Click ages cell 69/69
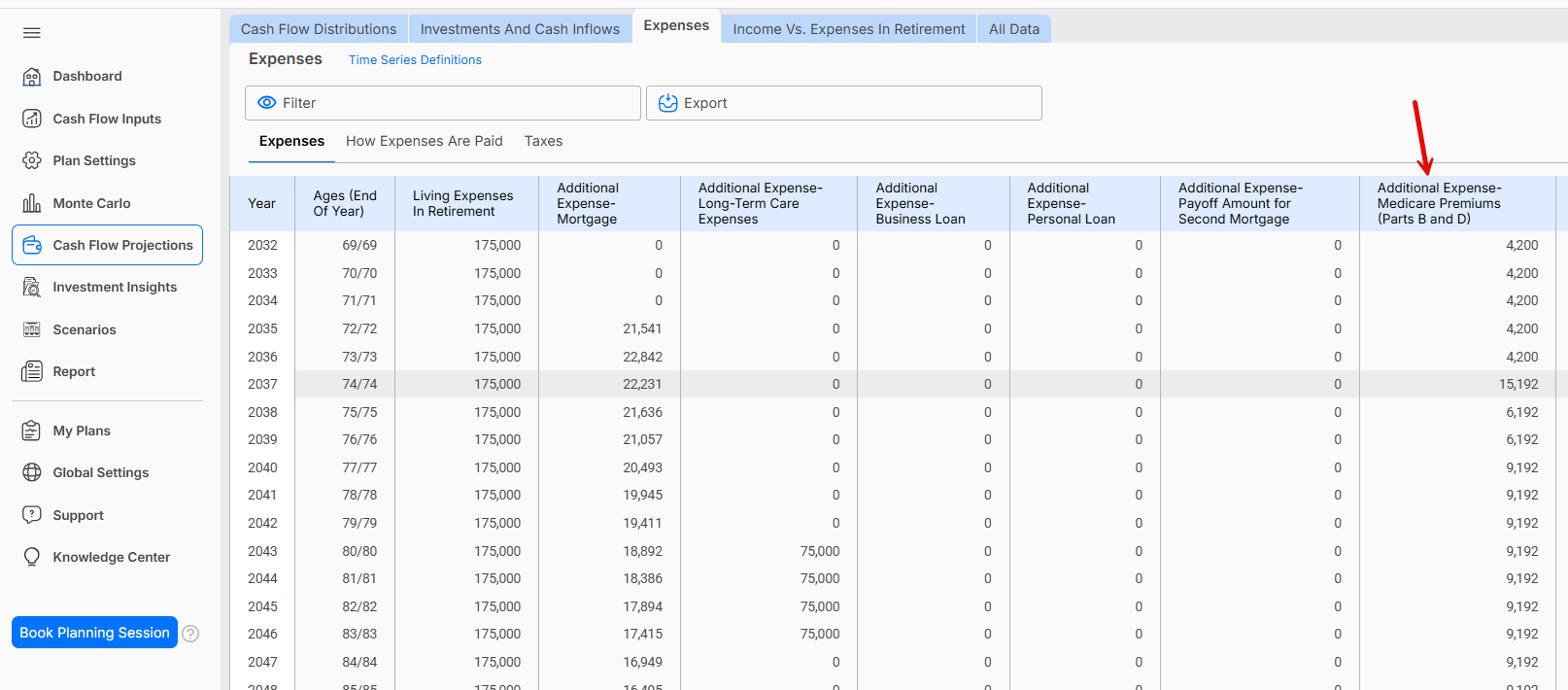The image size is (1568, 690). 359,246
